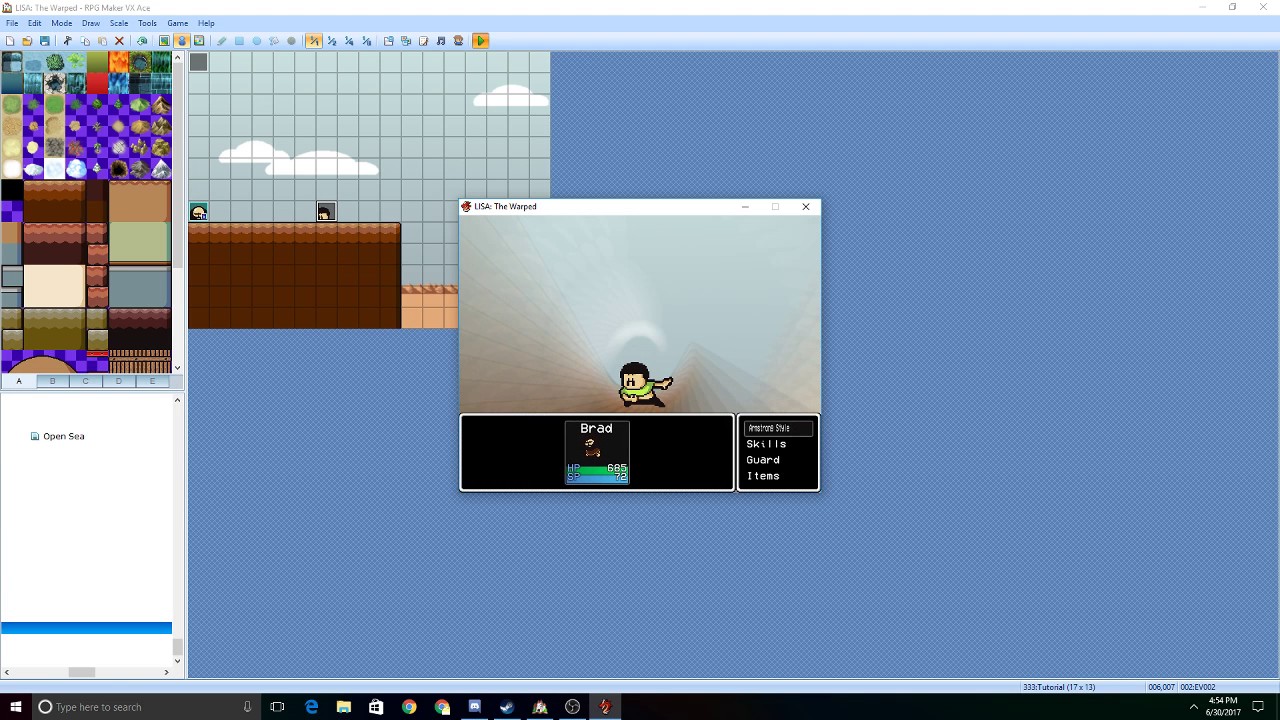Screen dimensions: 1280x720
Task: Open Discord from the taskbar
Action: pyautogui.click(x=475, y=707)
